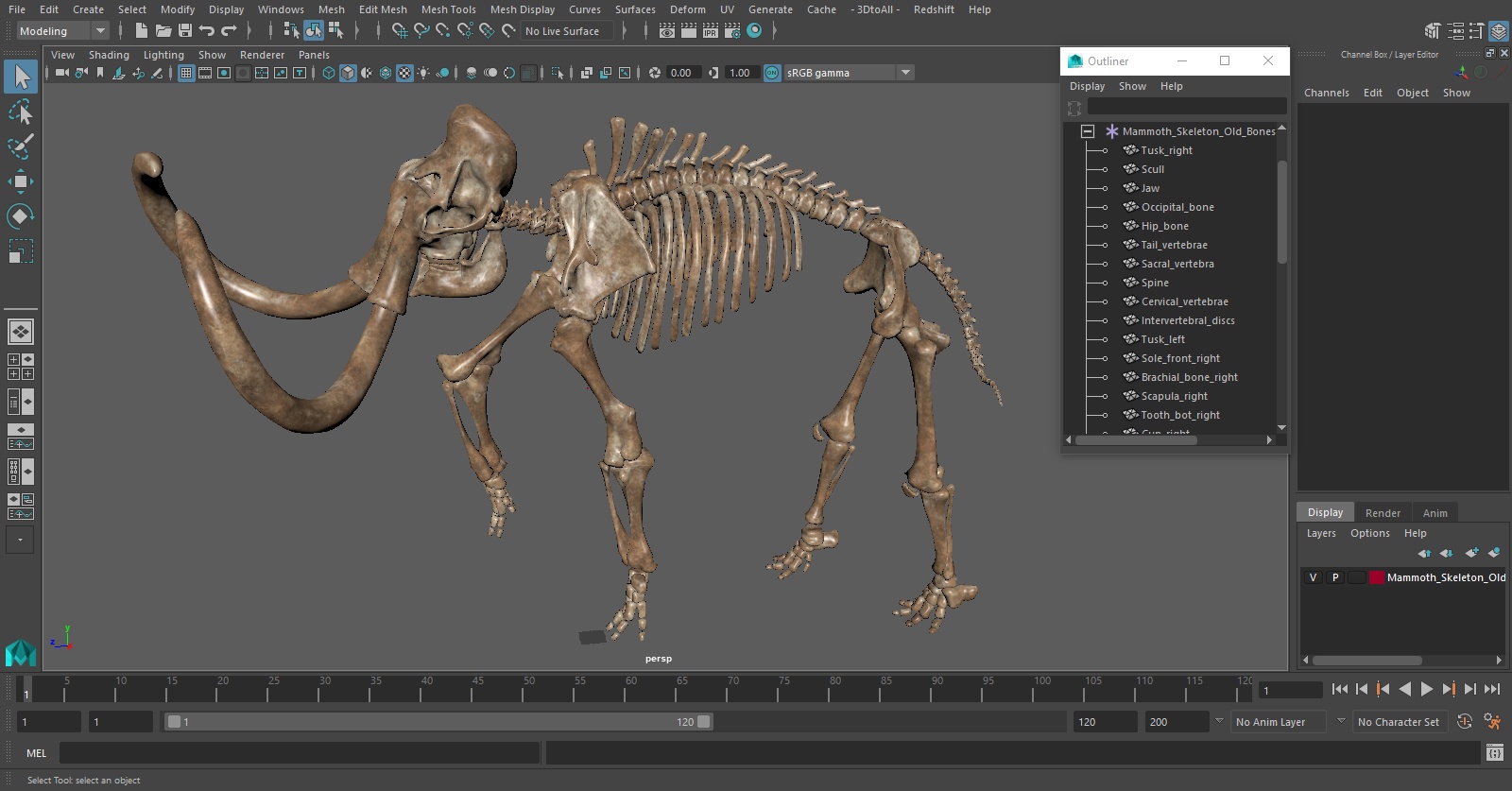Viewport: 1512px width, 791px height.
Task: Open the Deform menu
Action: coord(688,9)
